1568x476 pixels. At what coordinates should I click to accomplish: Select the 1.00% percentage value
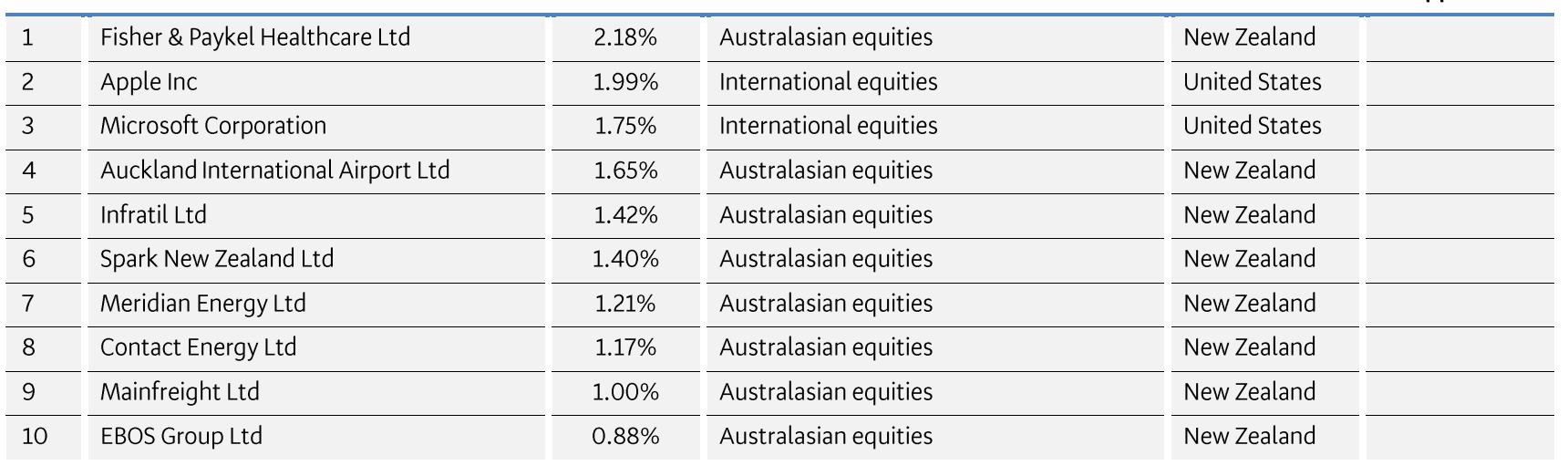coord(625,392)
